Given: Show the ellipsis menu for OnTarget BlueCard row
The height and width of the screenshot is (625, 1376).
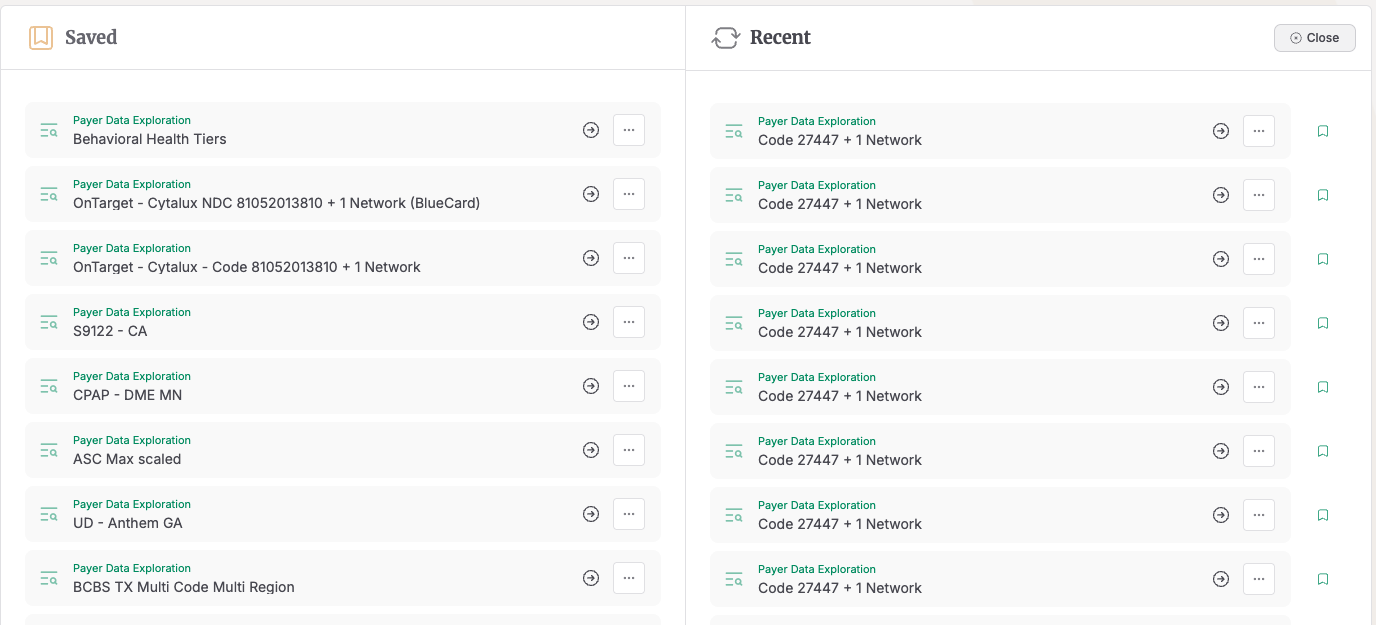Looking at the screenshot, I should 629,194.
